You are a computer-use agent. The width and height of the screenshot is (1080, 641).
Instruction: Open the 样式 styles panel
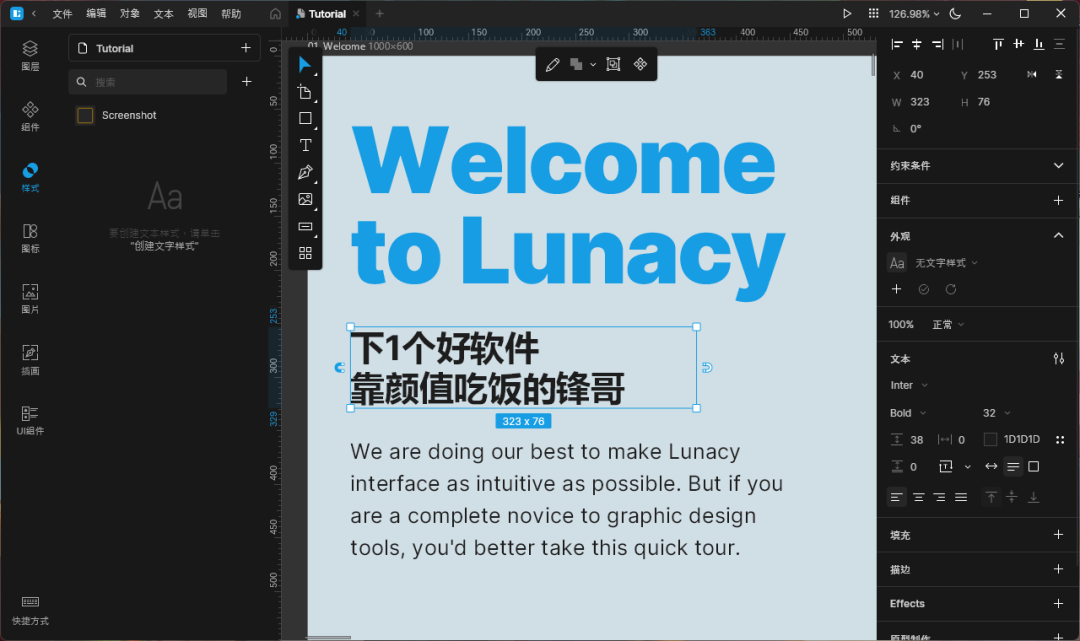30,178
